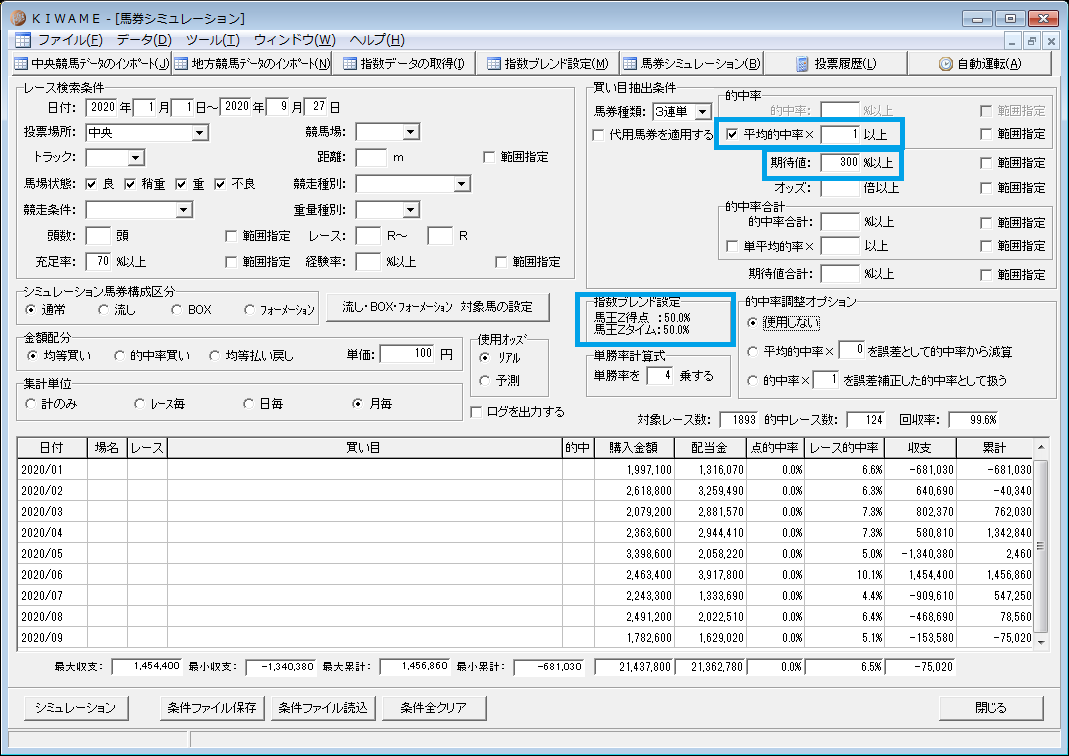Click the 収支 column header
The height and width of the screenshot is (756, 1069).
click(x=920, y=448)
